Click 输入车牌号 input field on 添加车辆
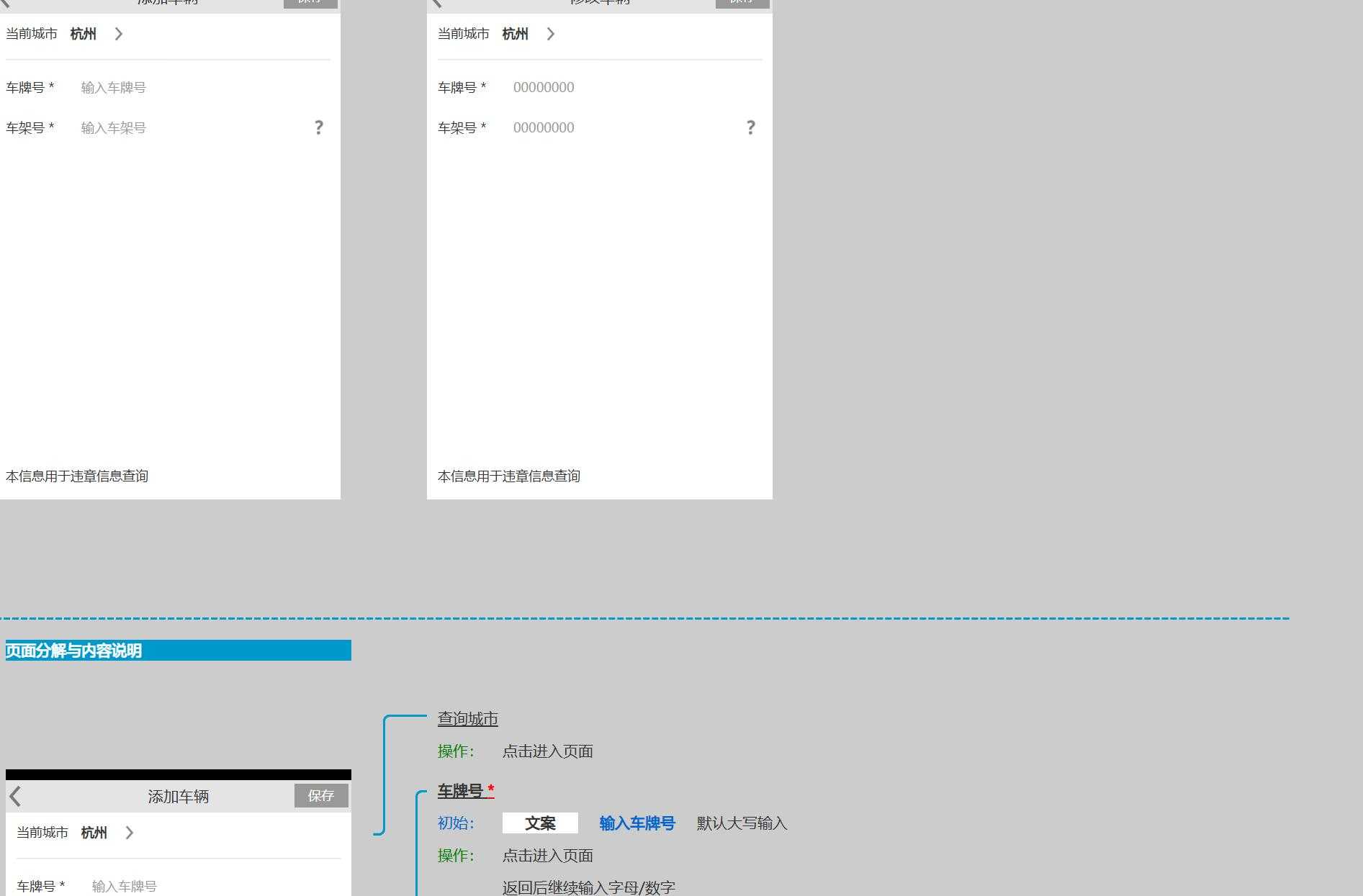This screenshot has width=1363, height=896. click(113, 87)
